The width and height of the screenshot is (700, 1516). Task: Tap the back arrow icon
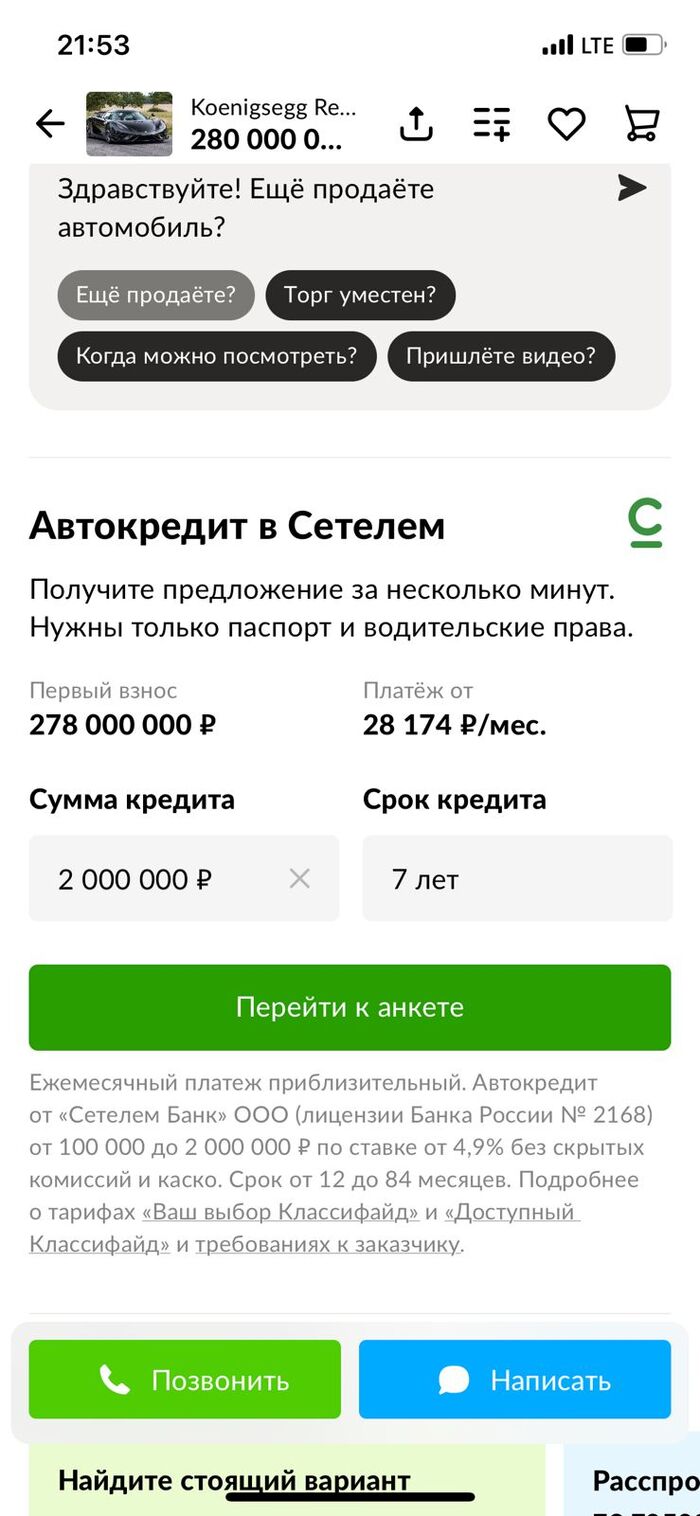coord(50,124)
